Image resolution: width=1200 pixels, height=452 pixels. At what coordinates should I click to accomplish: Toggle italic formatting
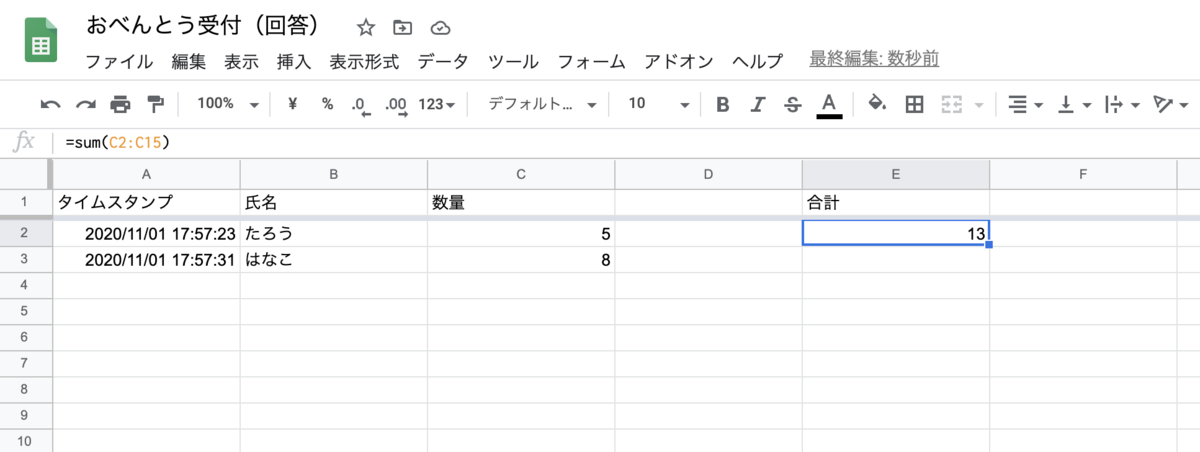(758, 104)
